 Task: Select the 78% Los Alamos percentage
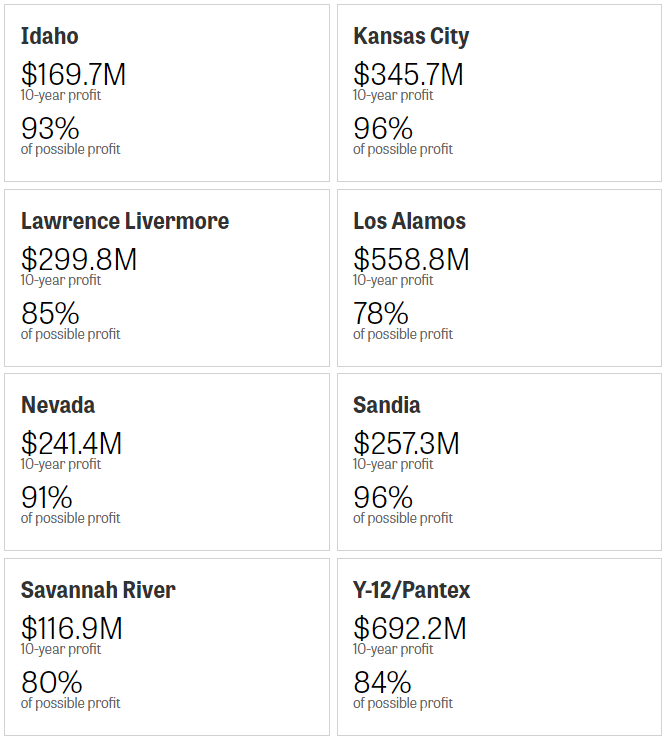[381, 313]
